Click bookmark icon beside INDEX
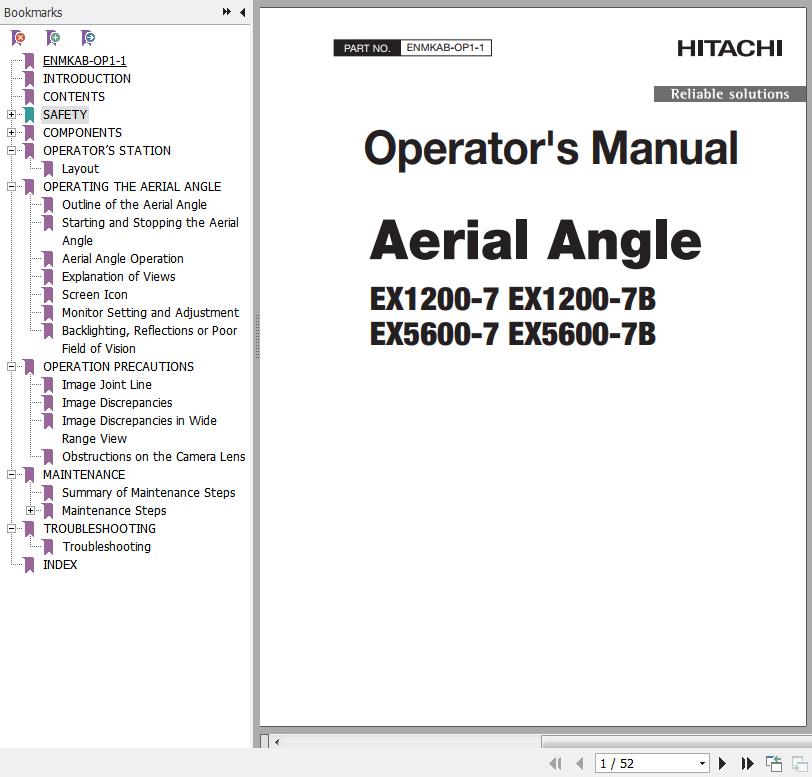 point(30,565)
